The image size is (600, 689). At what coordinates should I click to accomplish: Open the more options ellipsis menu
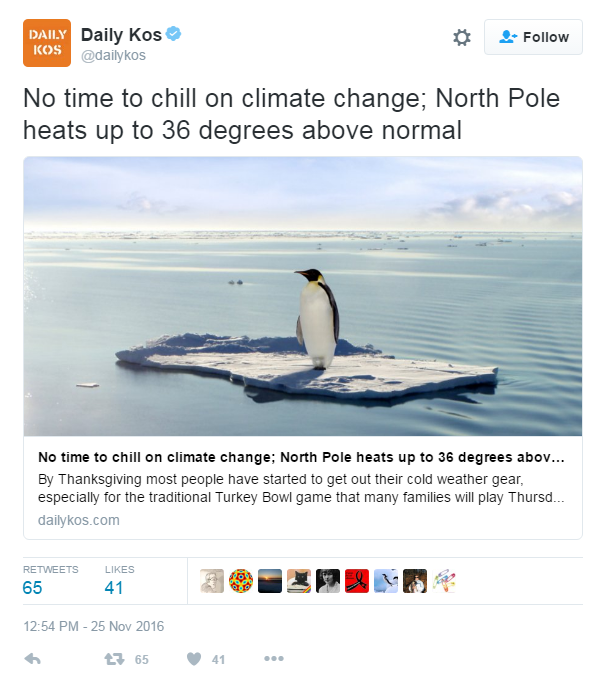click(274, 659)
